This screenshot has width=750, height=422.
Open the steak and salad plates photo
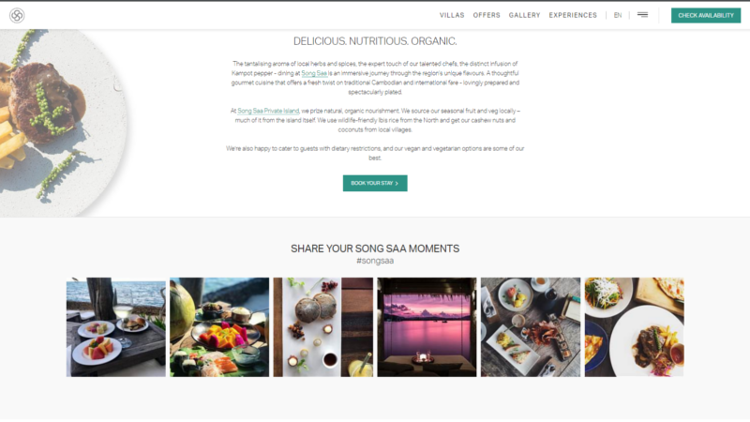point(634,327)
